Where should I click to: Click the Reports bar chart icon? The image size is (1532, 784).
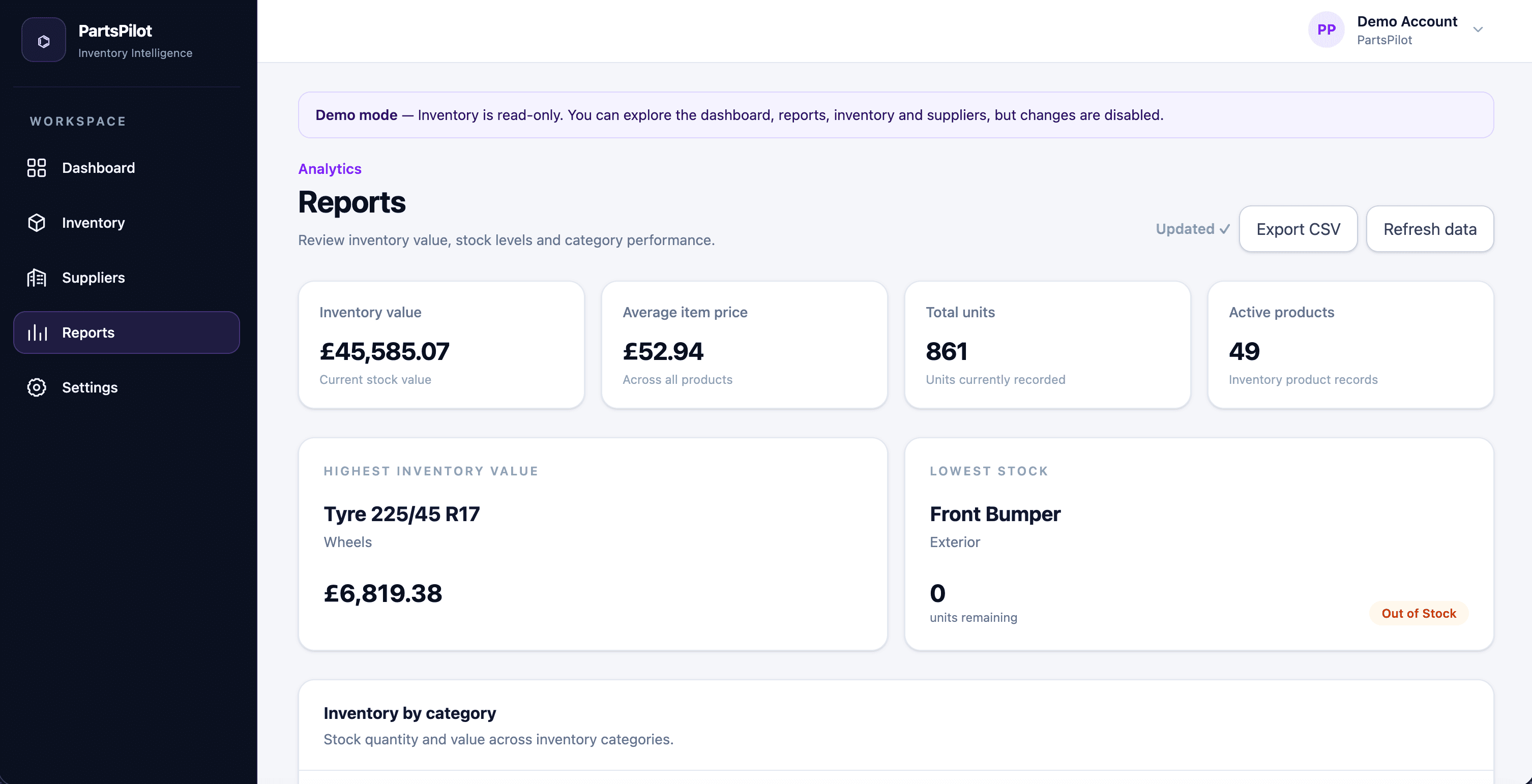37,333
